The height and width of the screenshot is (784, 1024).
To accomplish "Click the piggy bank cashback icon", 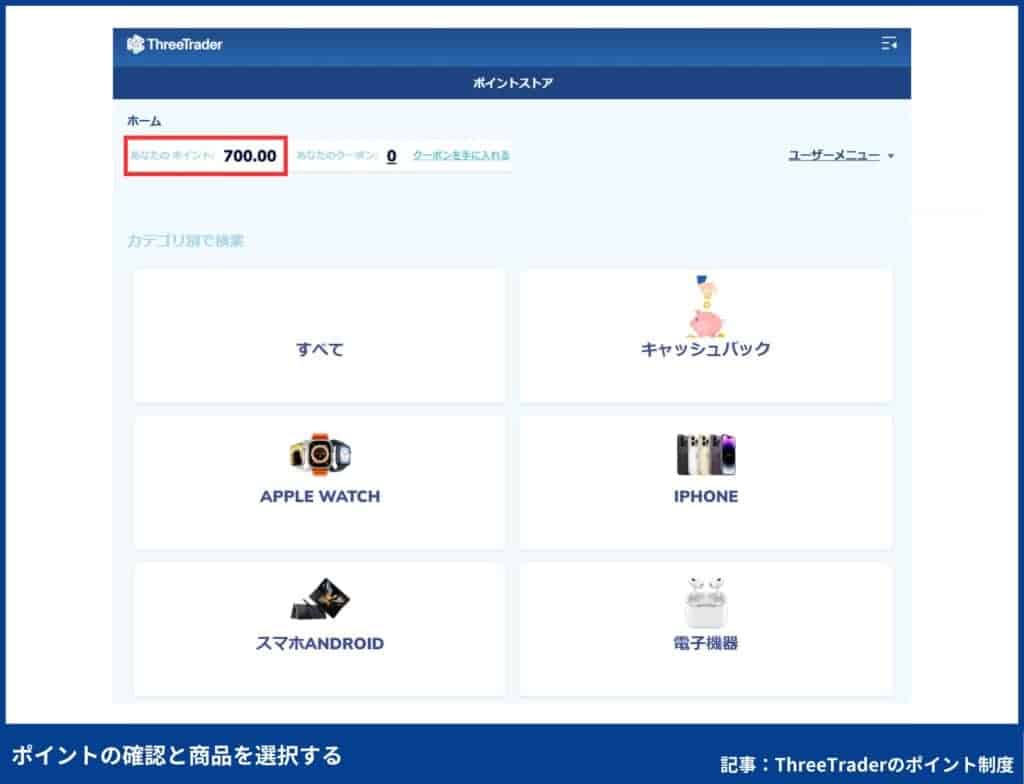I will pos(706,305).
